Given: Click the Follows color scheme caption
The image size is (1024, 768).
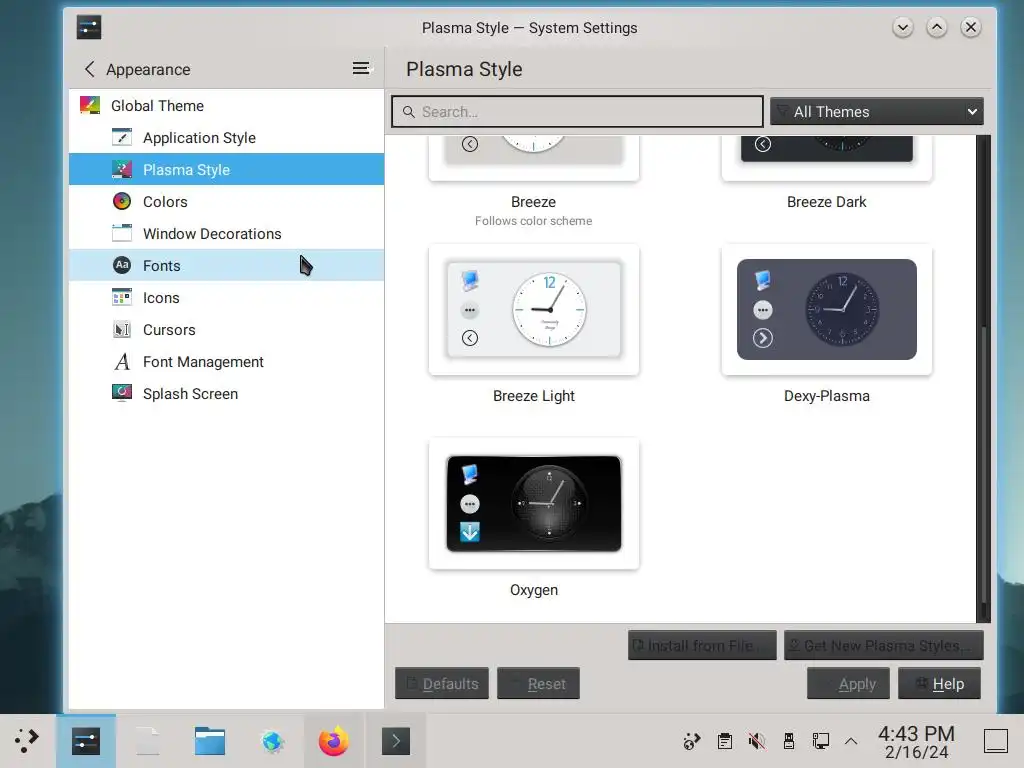Looking at the screenshot, I should pos(534,221).
